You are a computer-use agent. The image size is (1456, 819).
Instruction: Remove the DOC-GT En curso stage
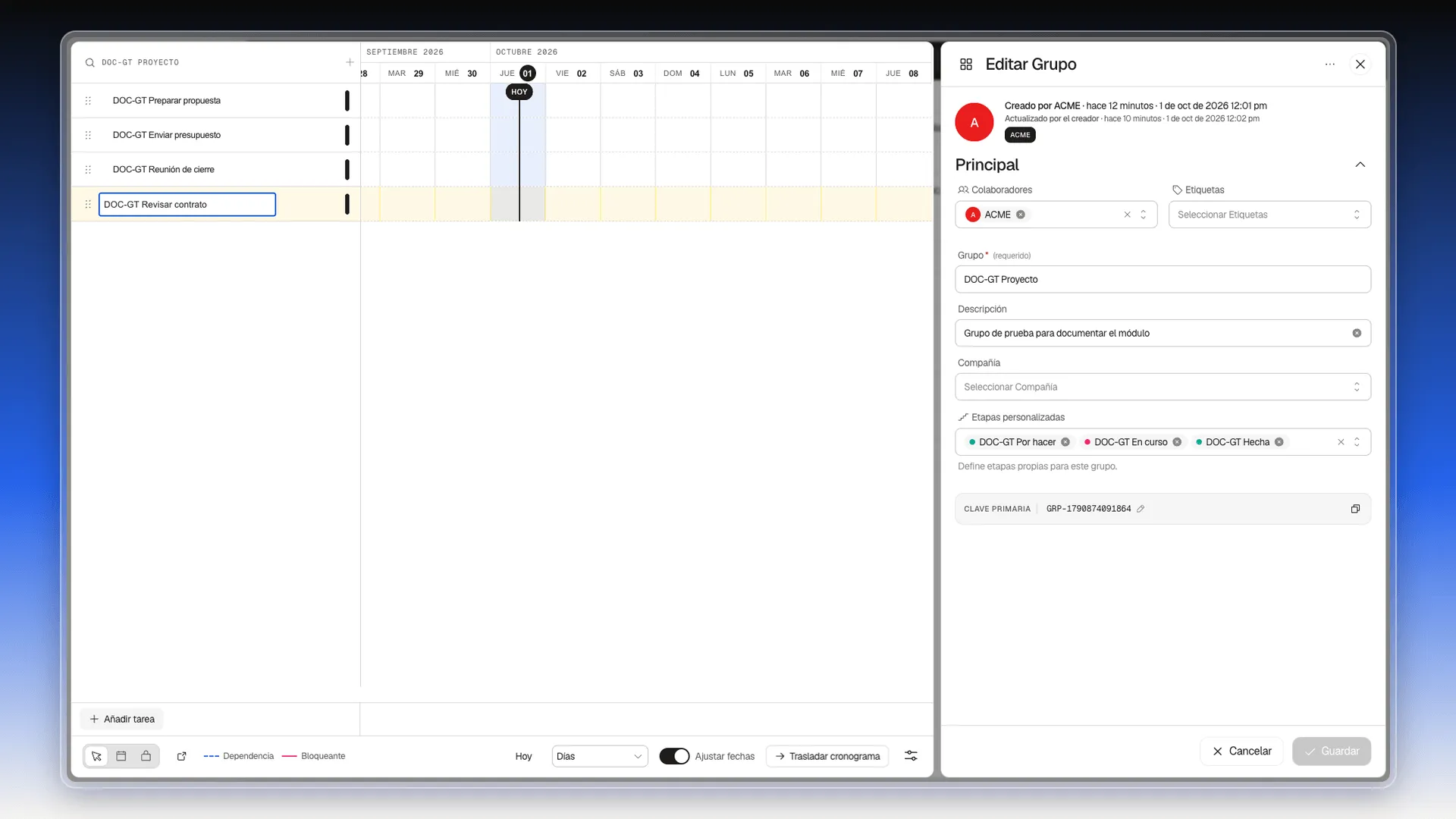[x=1177, y=442]
